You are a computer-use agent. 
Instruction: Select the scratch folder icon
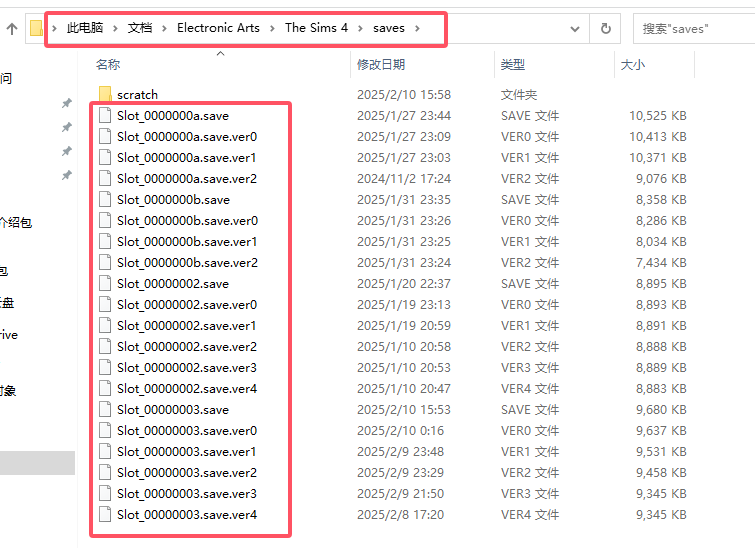[x=105, y=95]
